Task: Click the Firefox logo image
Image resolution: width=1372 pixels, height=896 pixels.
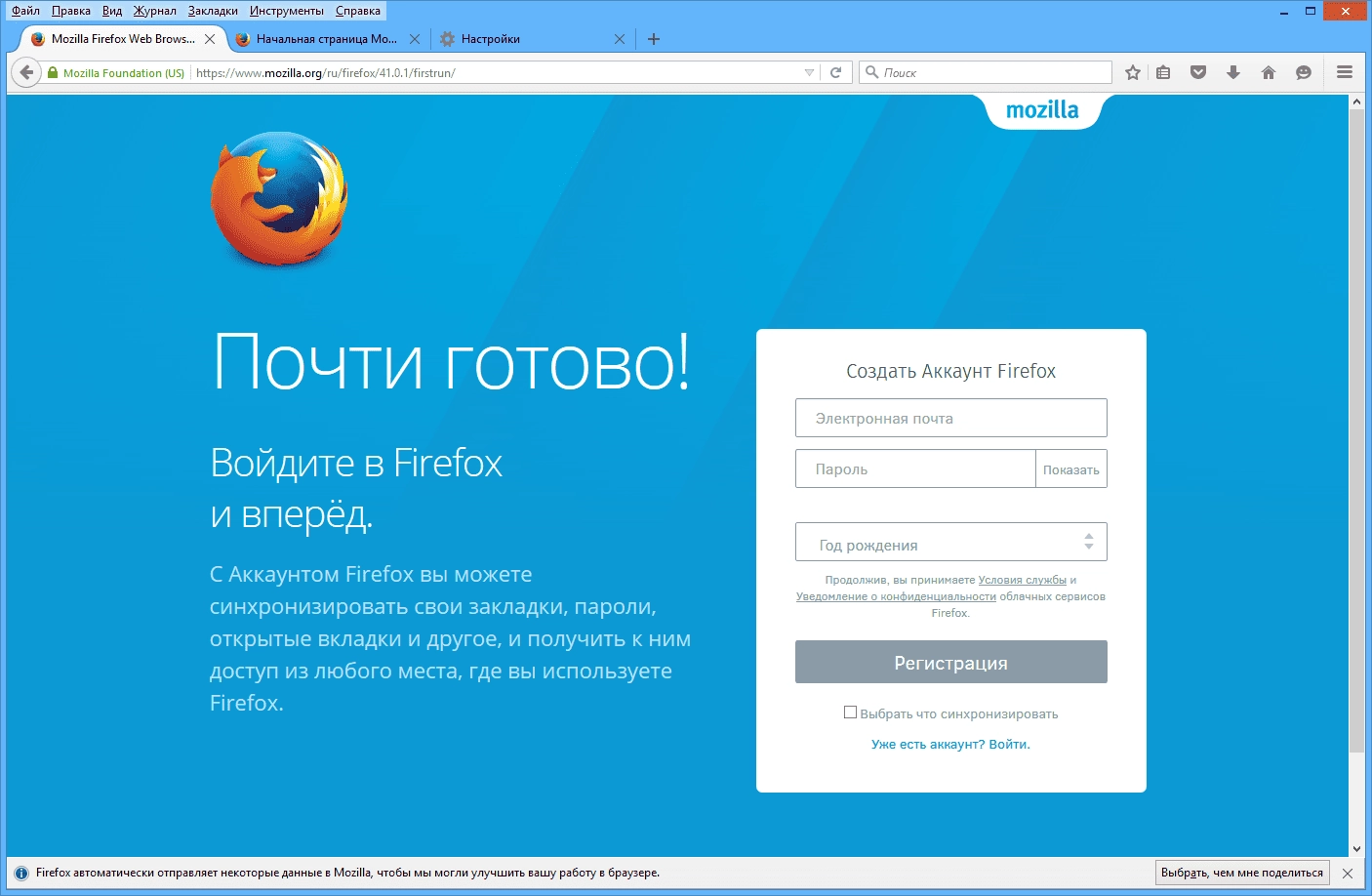Action: pyautogui.click(x=279, y=199)
